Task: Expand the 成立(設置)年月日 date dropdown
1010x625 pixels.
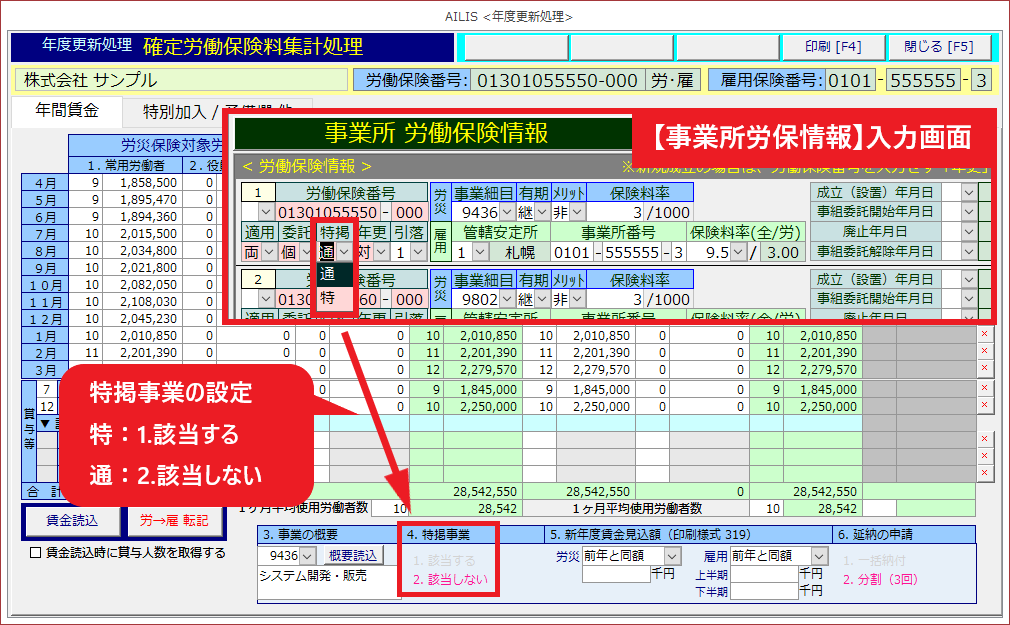Action: (x=969, y=192)
